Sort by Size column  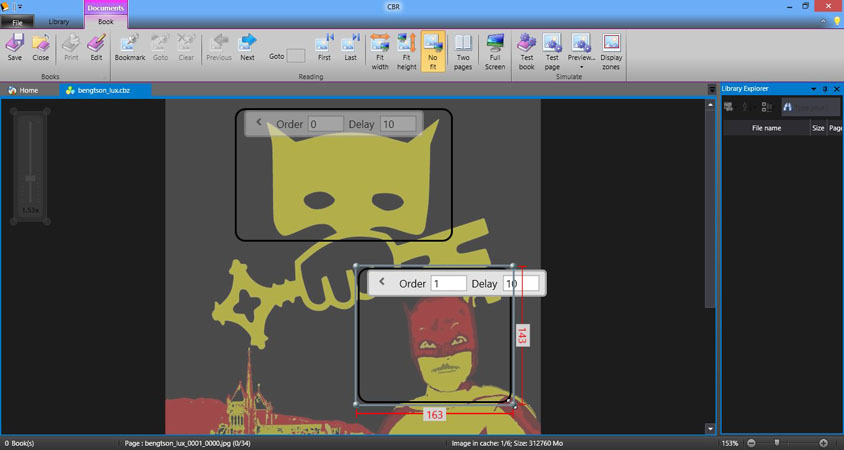(818, 128)
